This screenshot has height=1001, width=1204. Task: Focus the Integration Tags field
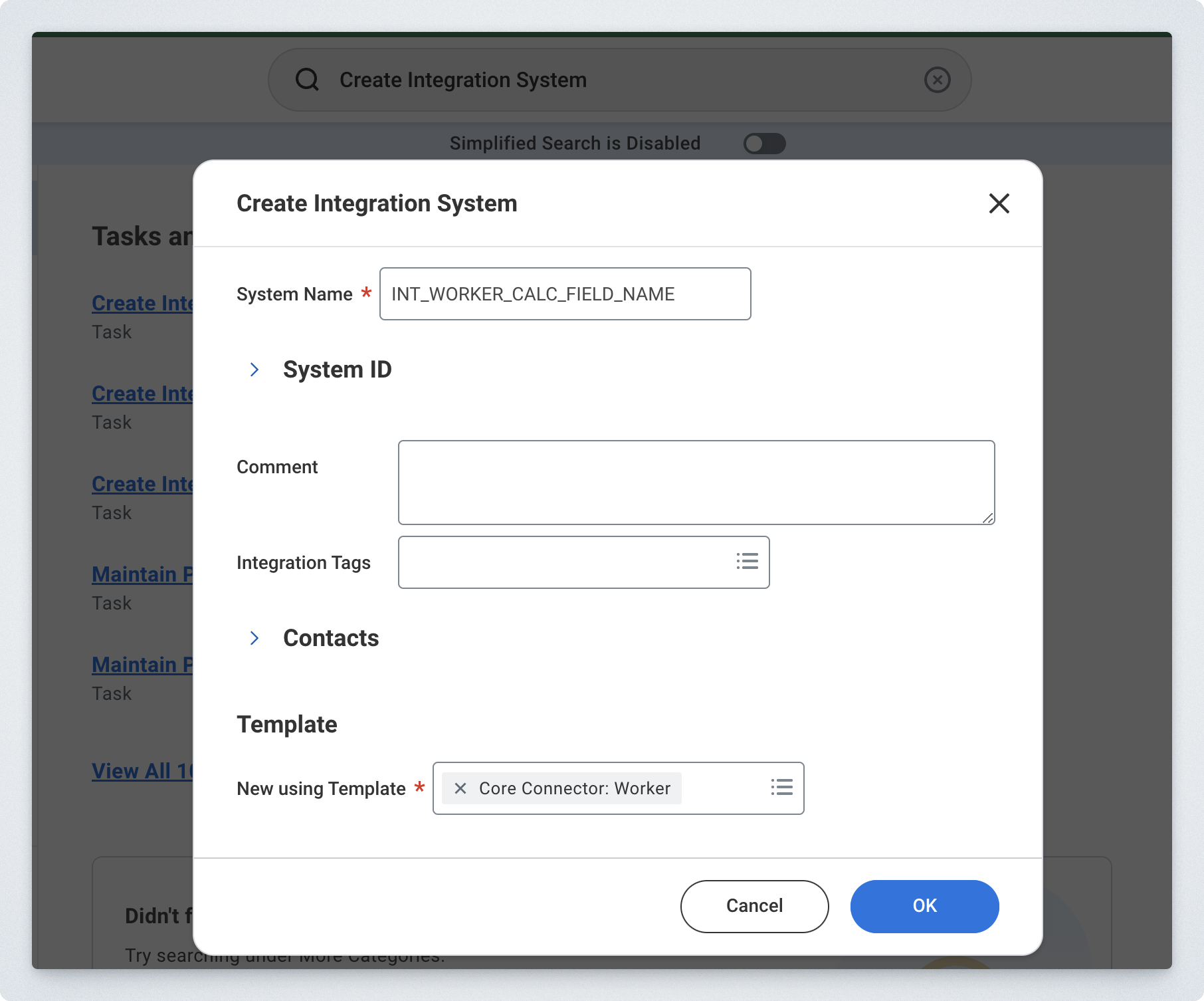pos(565,562)
